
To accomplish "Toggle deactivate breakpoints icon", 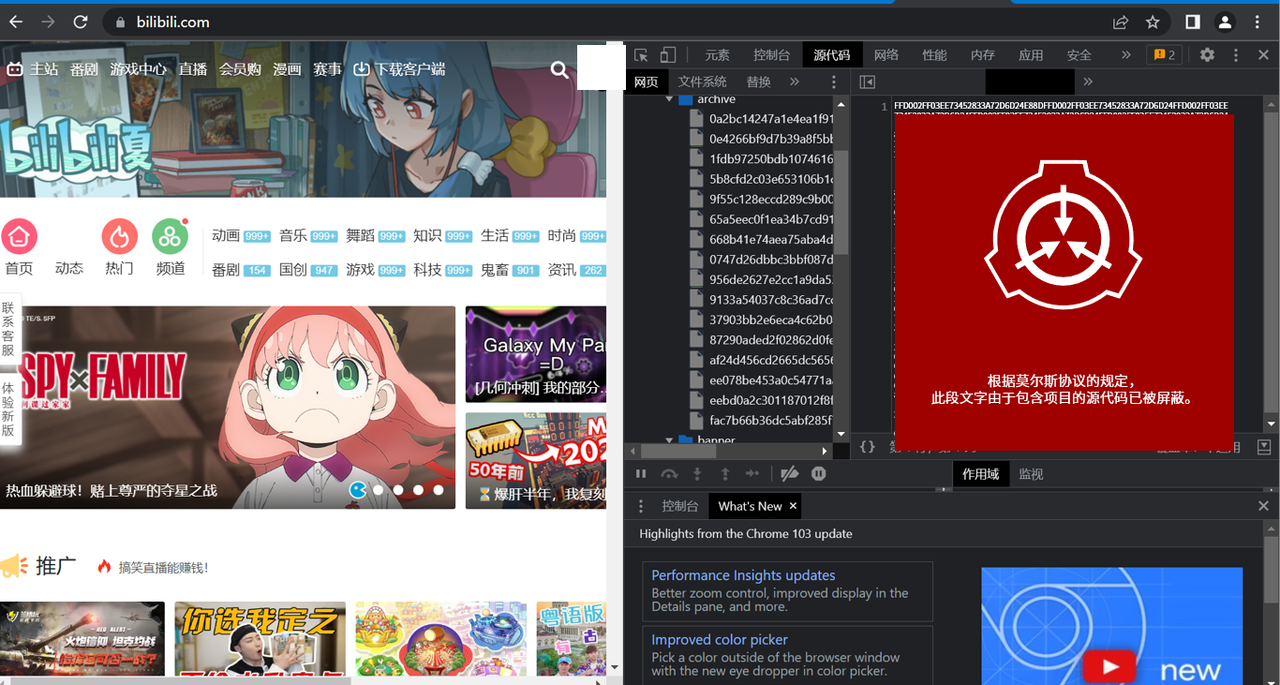I will click(x=790, y=474).
